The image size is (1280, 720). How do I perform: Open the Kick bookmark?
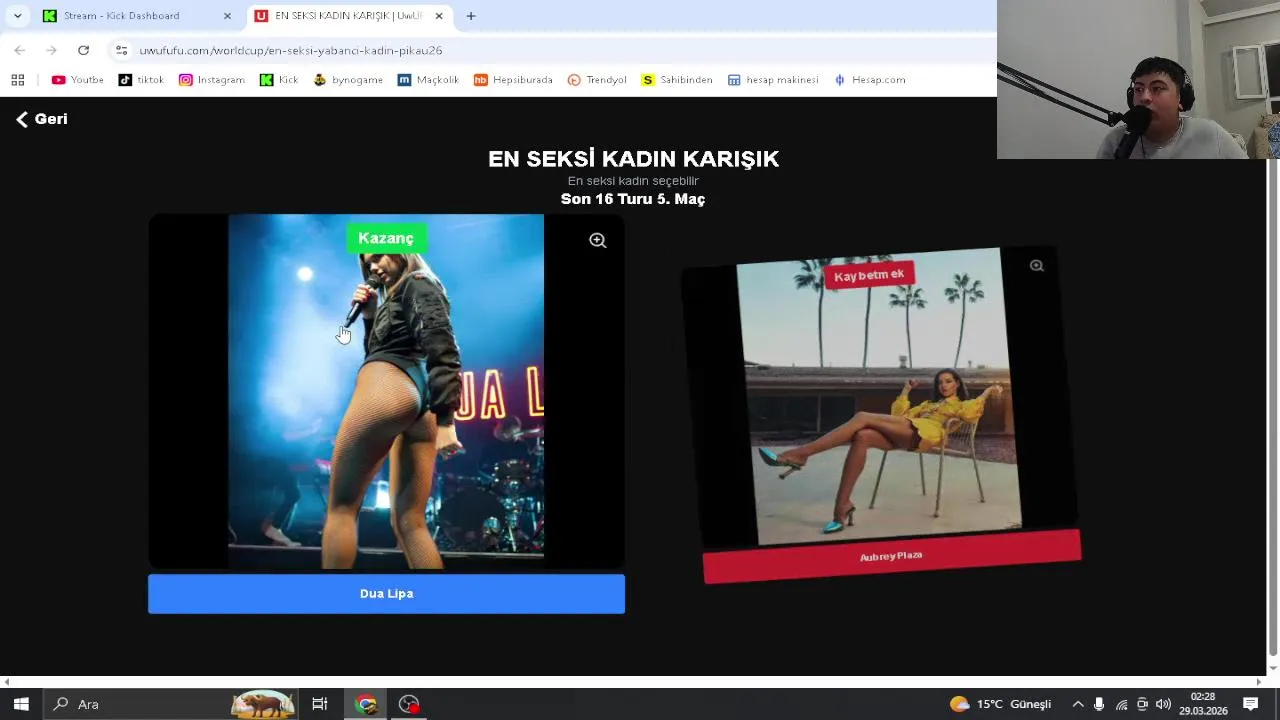279,80
